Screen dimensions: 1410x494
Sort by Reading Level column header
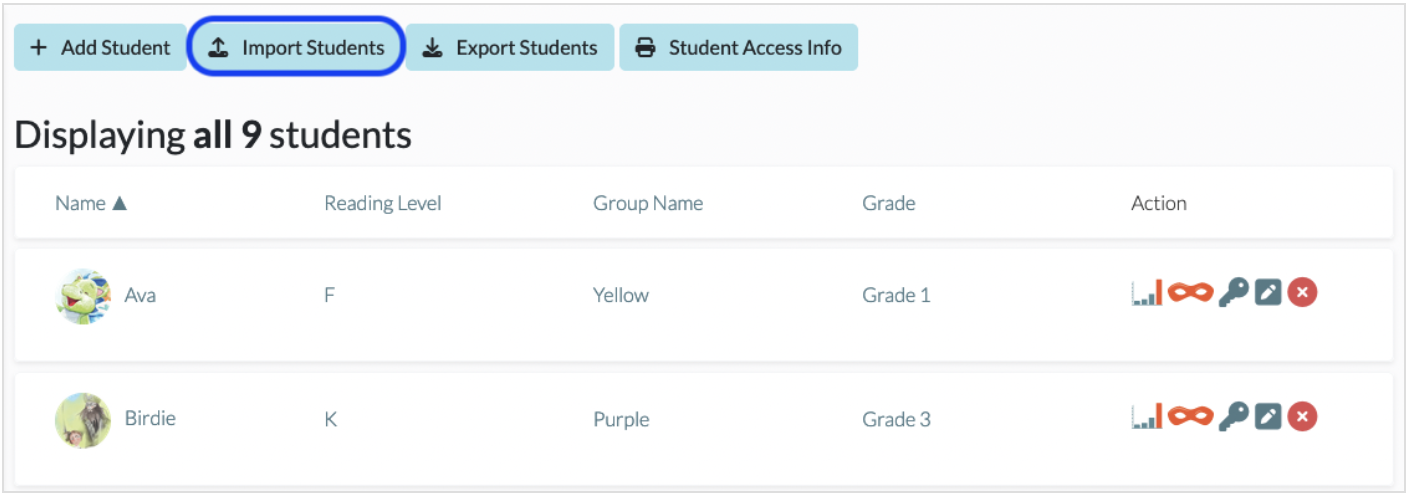tap(382, 203)
